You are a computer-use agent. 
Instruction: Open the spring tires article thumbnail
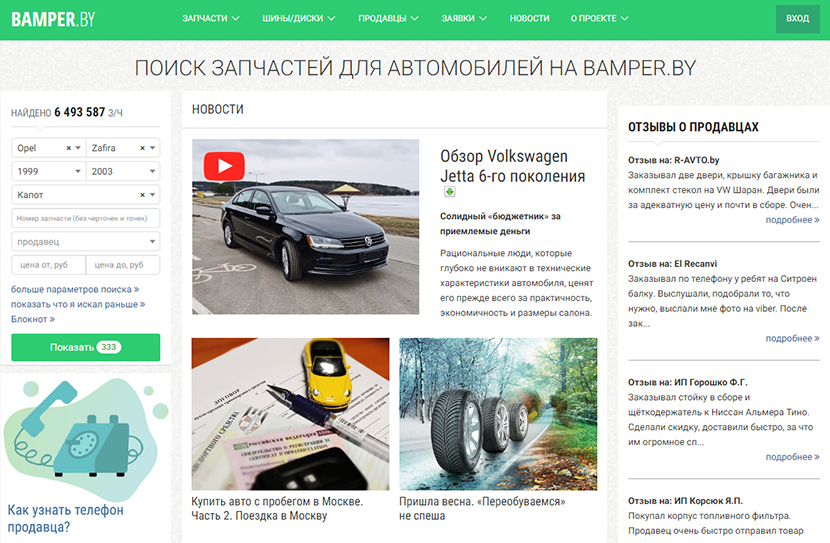point(497,411)
